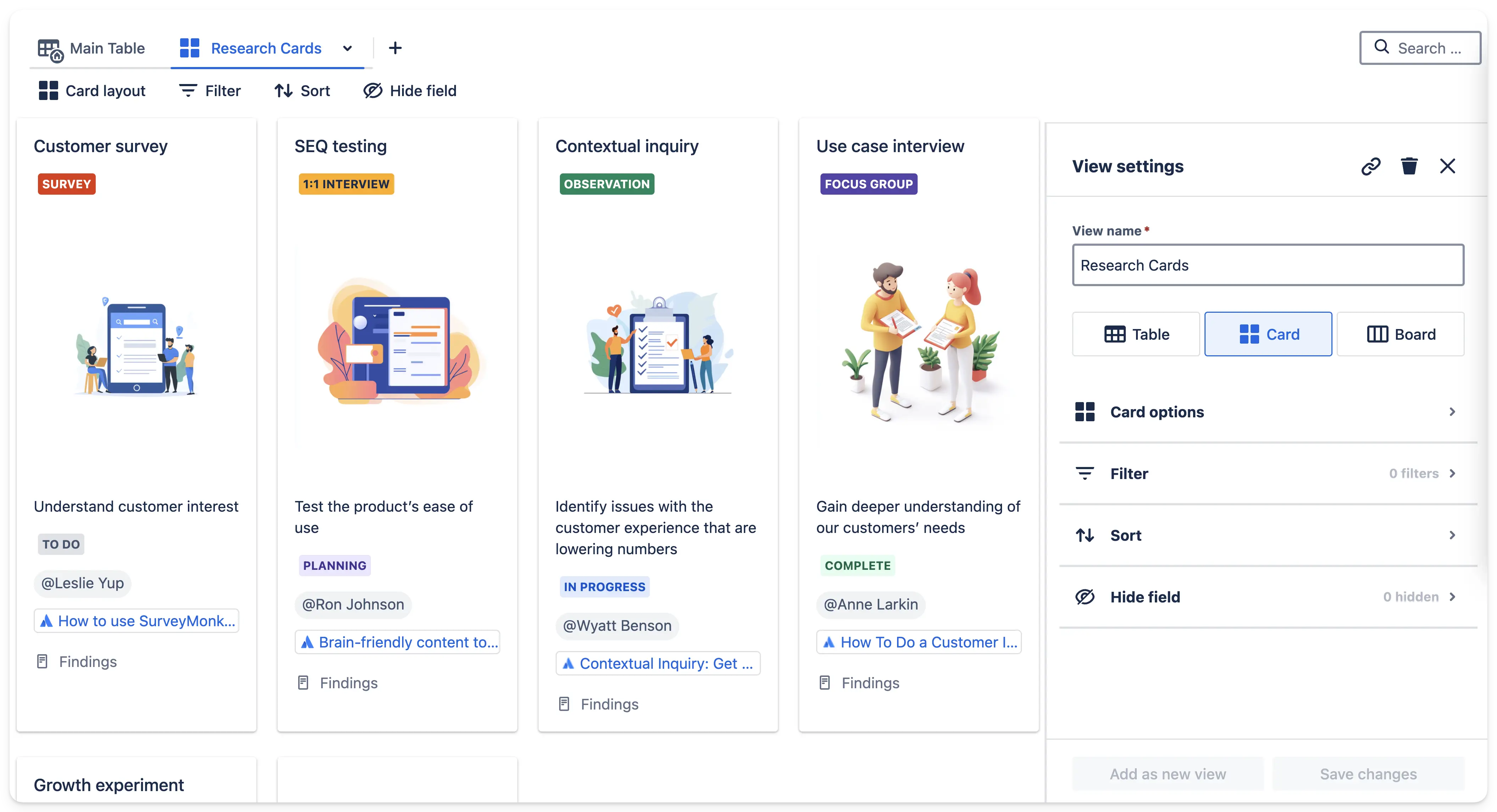Select the Card view type
The image size is (1497, 812).
click(x=1268, y=334)
